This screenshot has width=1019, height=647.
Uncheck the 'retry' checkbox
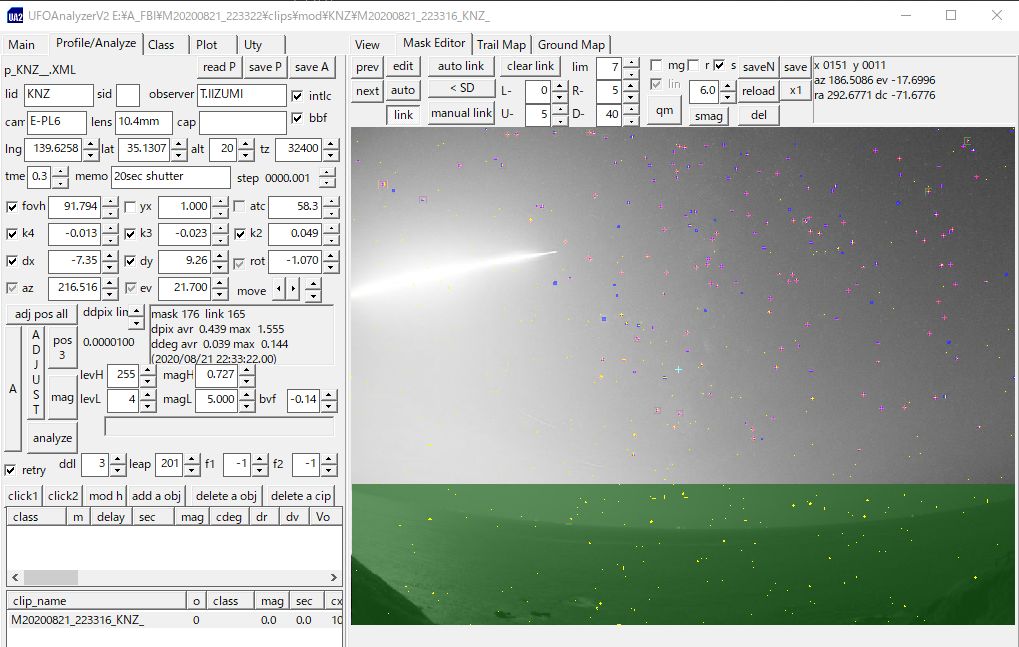click(11, 470)
